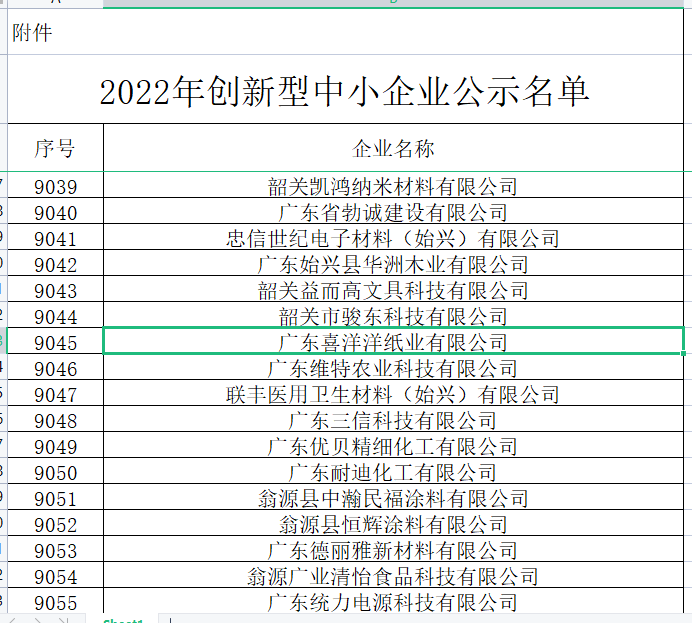Viewport: 692px width, 623px height.
Task: Select the 附件 cell at the top
Action: [x=32, y=33]
